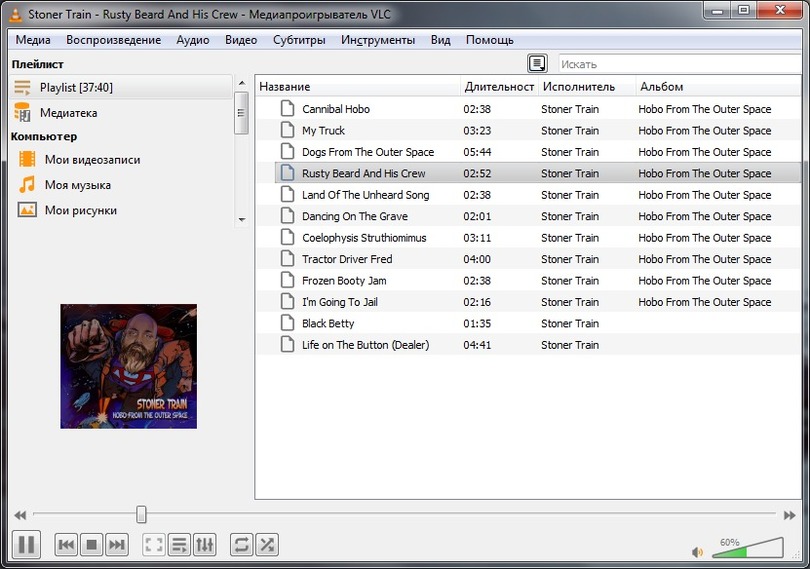Screen dimensions: 810x569
Task: Open extended settings equalizer icon
Action: point(205,544)
